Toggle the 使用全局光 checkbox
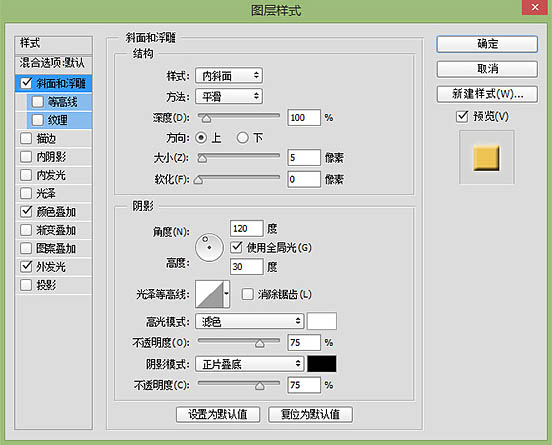This screenshot has height=445, width=552. tap(237, 247)
